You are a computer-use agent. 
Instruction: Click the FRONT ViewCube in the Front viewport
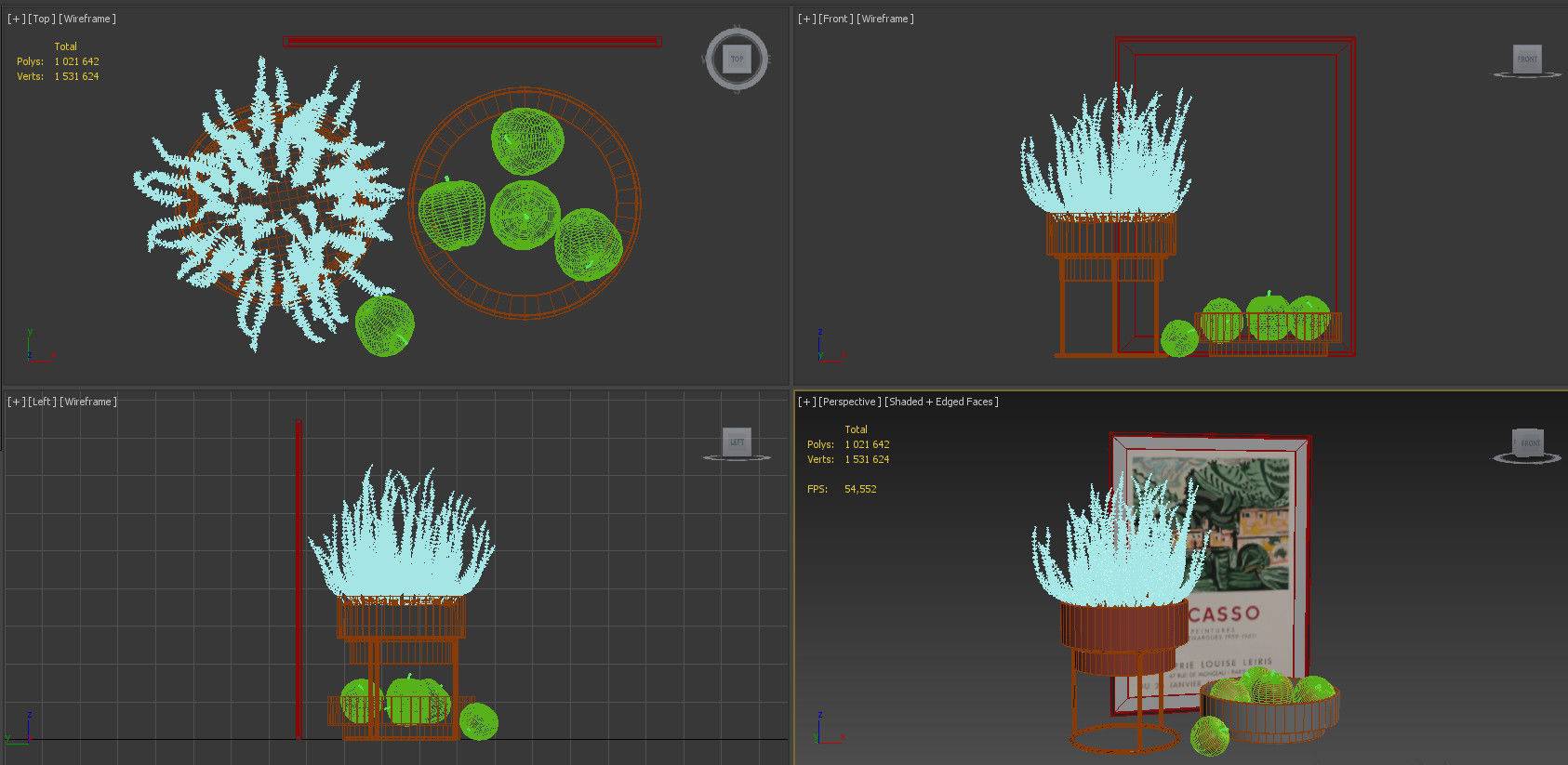pos(1527,59)
